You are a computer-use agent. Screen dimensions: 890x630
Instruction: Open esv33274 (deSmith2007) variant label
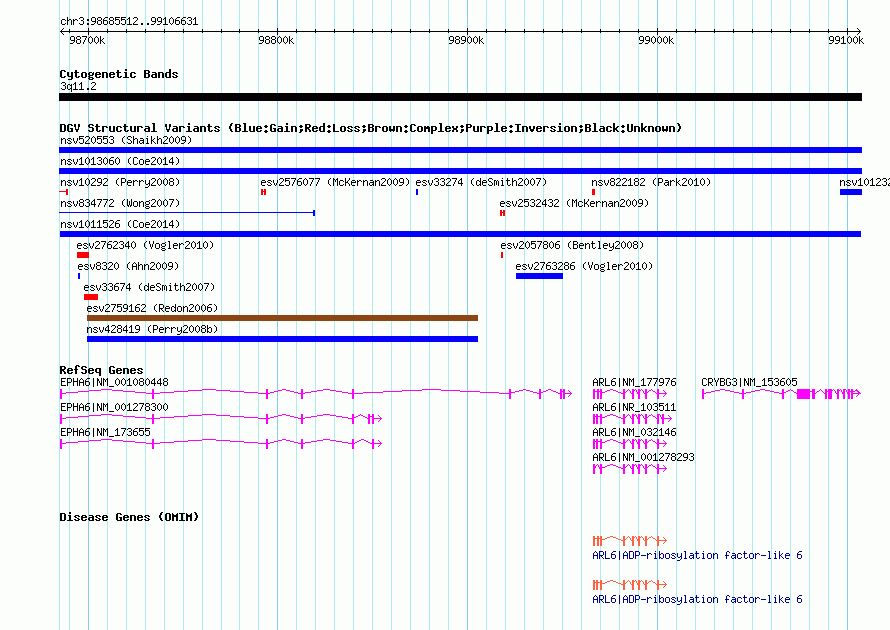(x=481, y=182)
